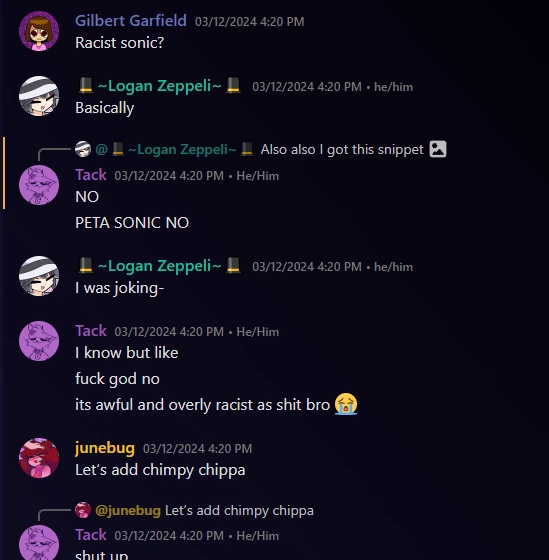Jump to replied message 'Also also I got this snippet'
The image size is (549, 560).
click(x=342, y=149)
